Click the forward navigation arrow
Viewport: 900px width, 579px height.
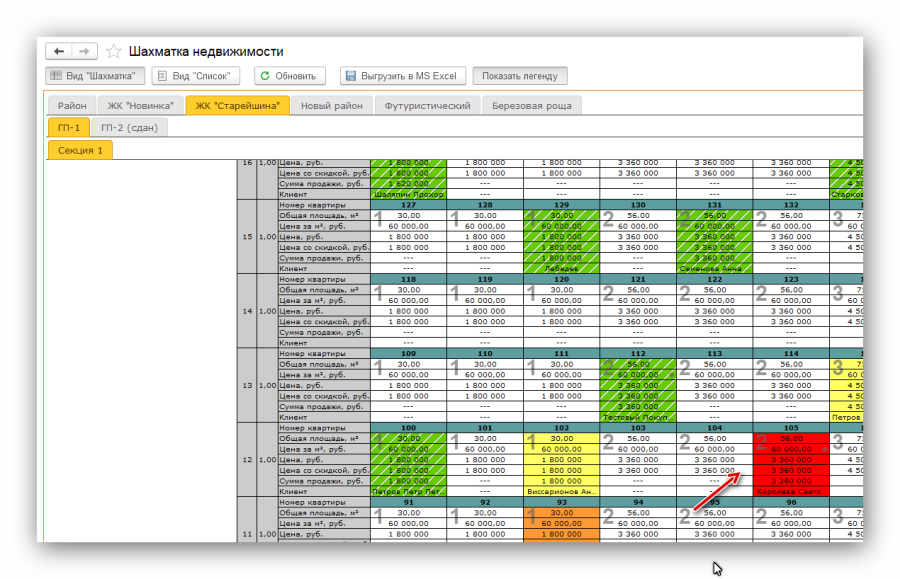click(85, 51)
